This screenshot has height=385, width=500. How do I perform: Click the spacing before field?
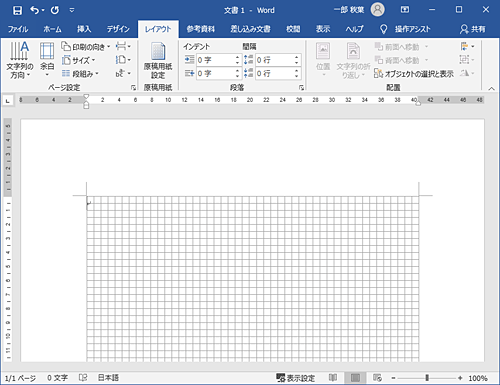275,60
